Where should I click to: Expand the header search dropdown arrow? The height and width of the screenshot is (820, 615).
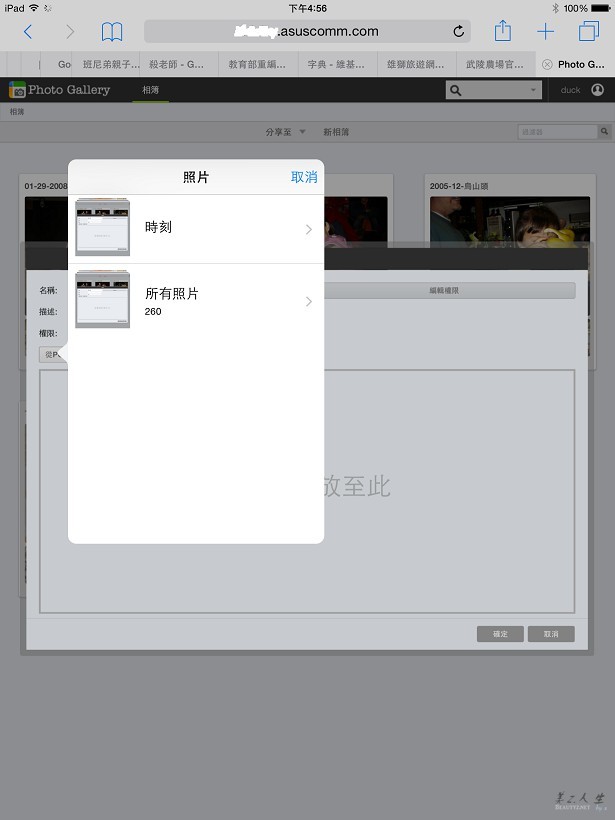click(x=533, y=90)
